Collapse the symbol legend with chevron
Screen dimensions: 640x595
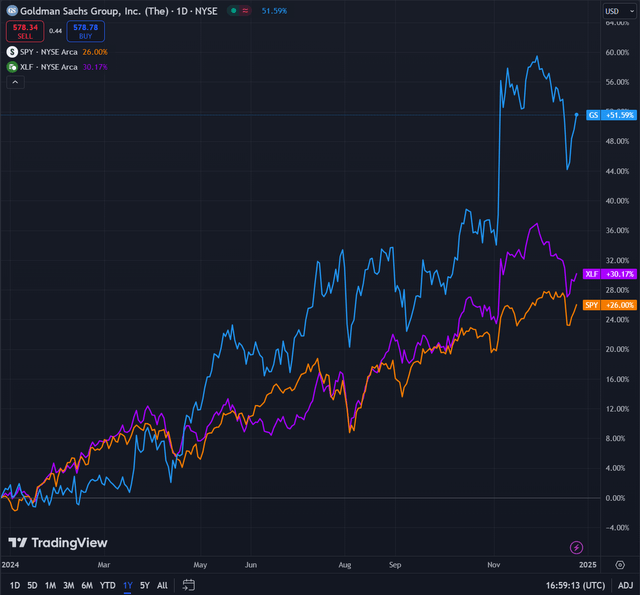tap(15, 82)
